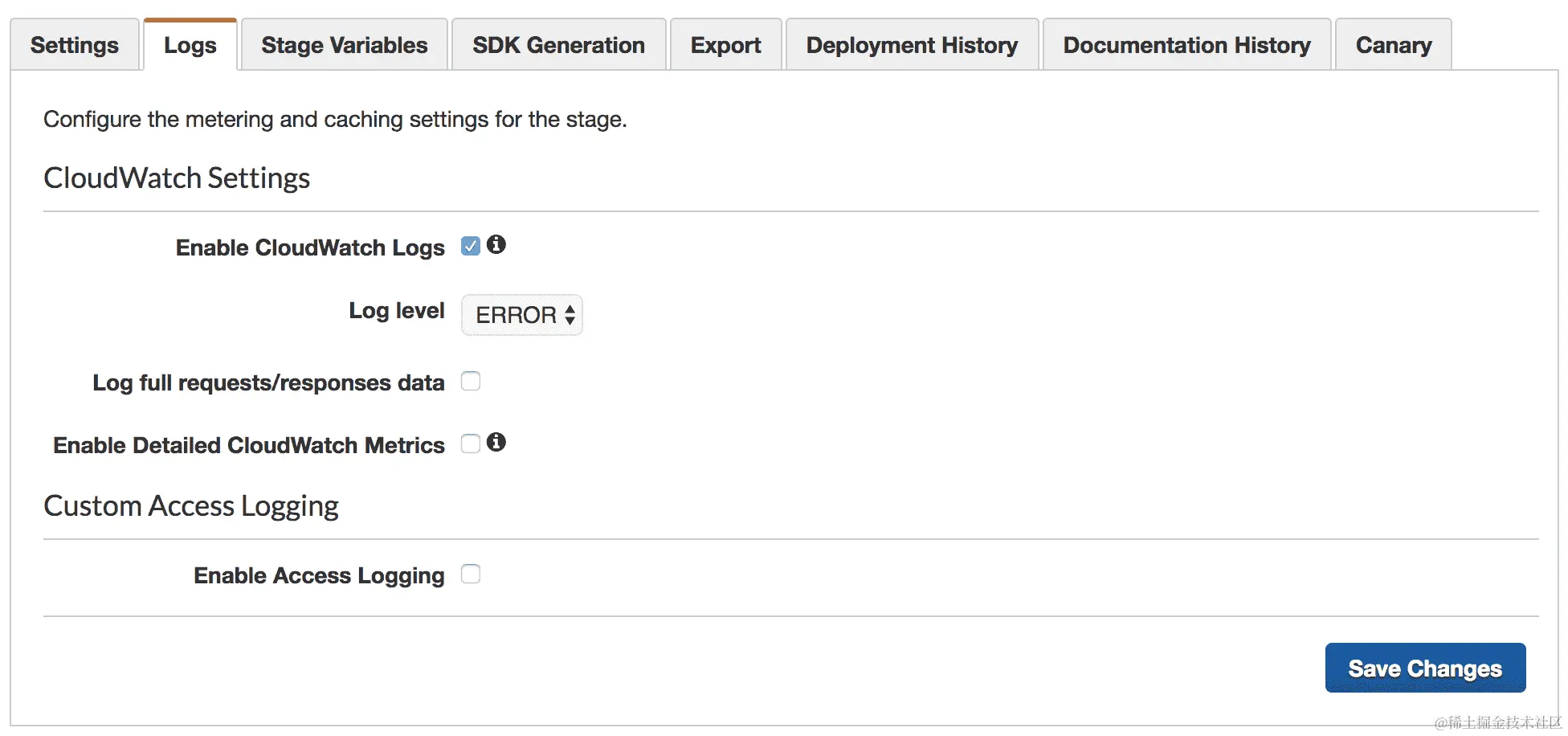The image size is (1568, 736).
Task: Click the Log level label text
Action: point(396,311)
